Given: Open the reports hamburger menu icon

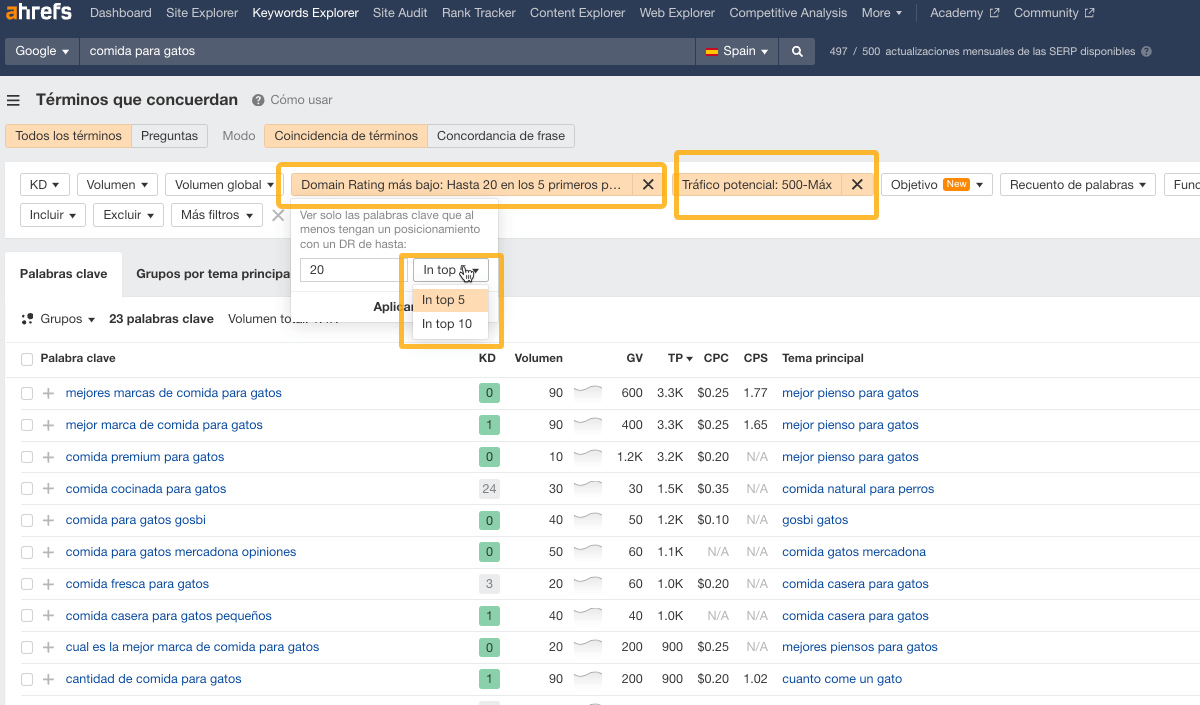Looking at the screenshot, I should 14,100.
